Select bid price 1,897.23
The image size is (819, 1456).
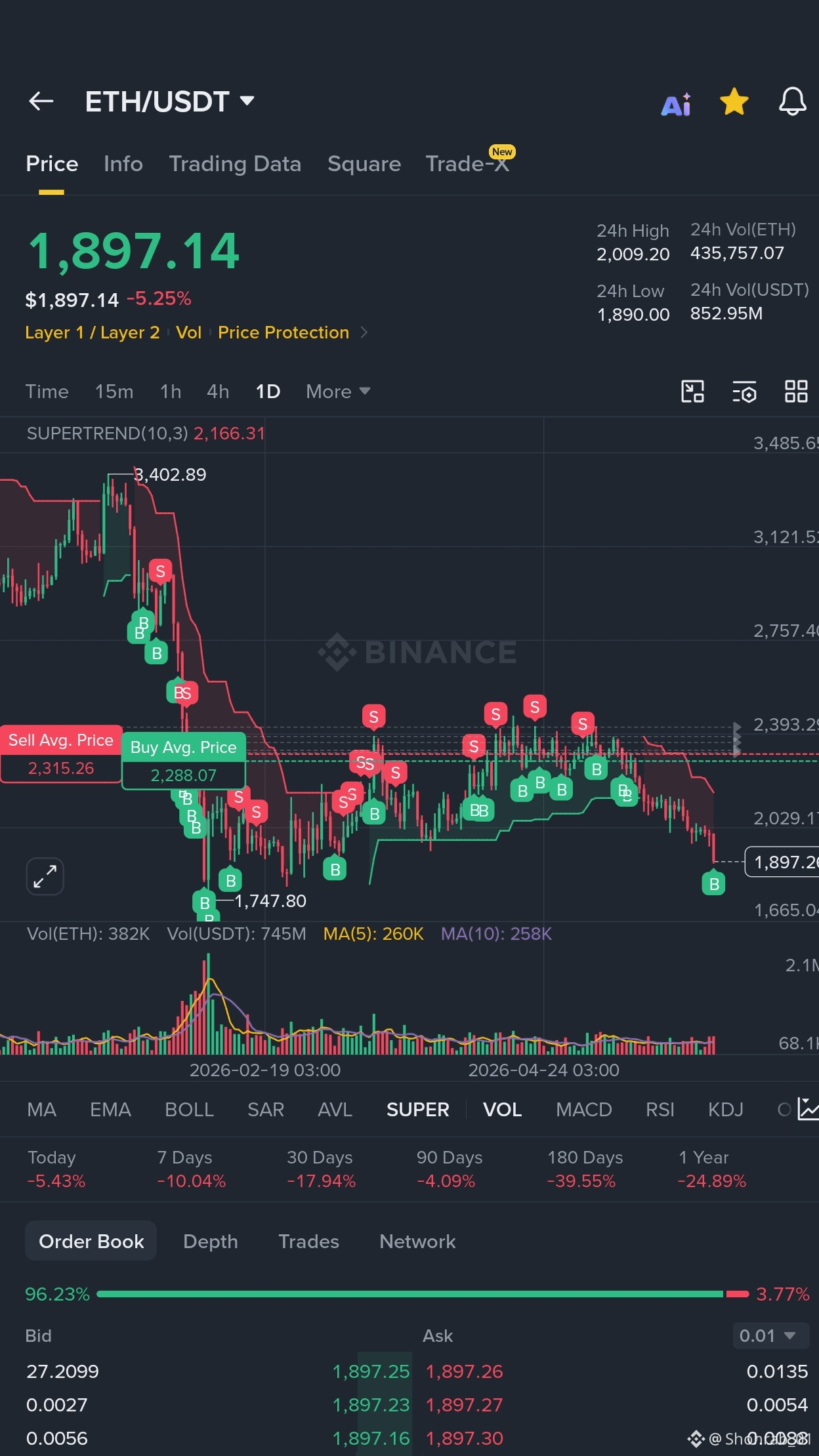pyautogui.click(x=371, y=1405)
